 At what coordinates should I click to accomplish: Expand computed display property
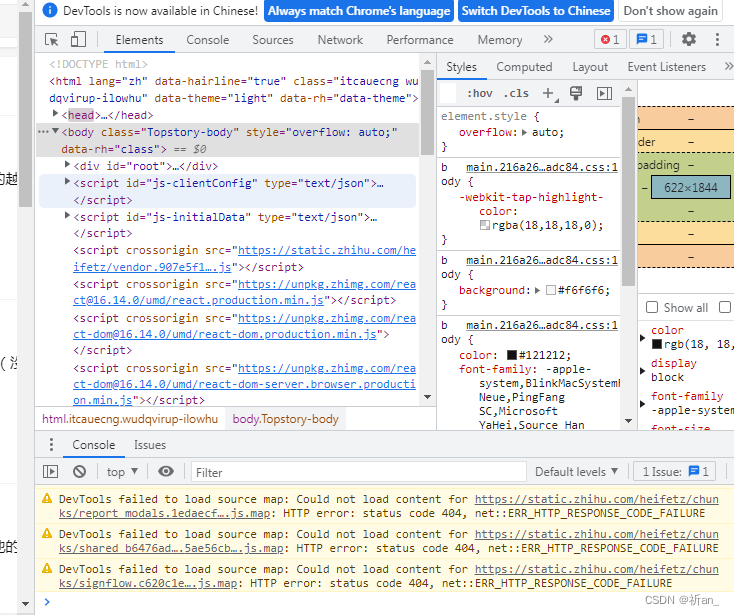point(643,371)
